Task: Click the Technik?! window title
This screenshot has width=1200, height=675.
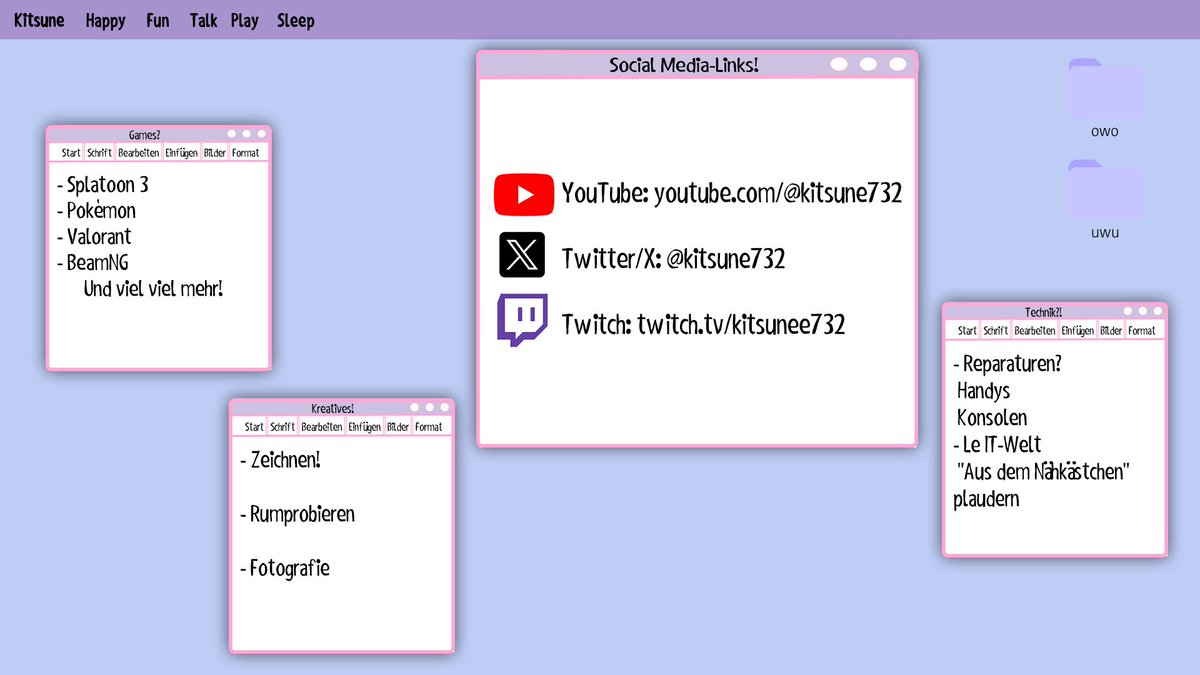Action: 1044,311
